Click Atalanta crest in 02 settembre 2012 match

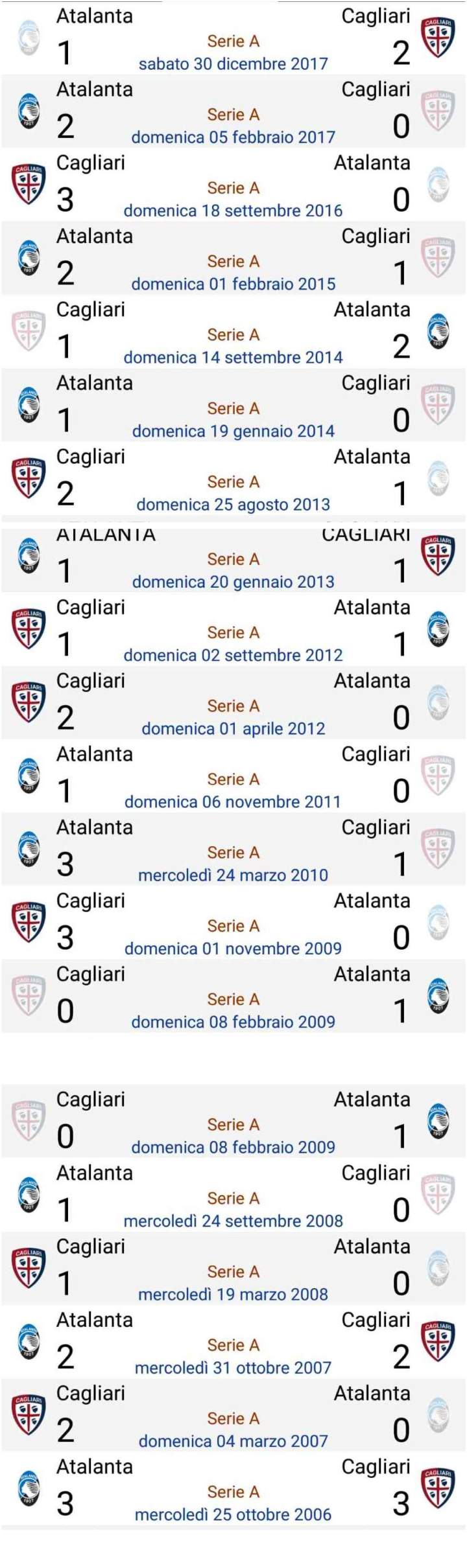[x=438, y=628]
